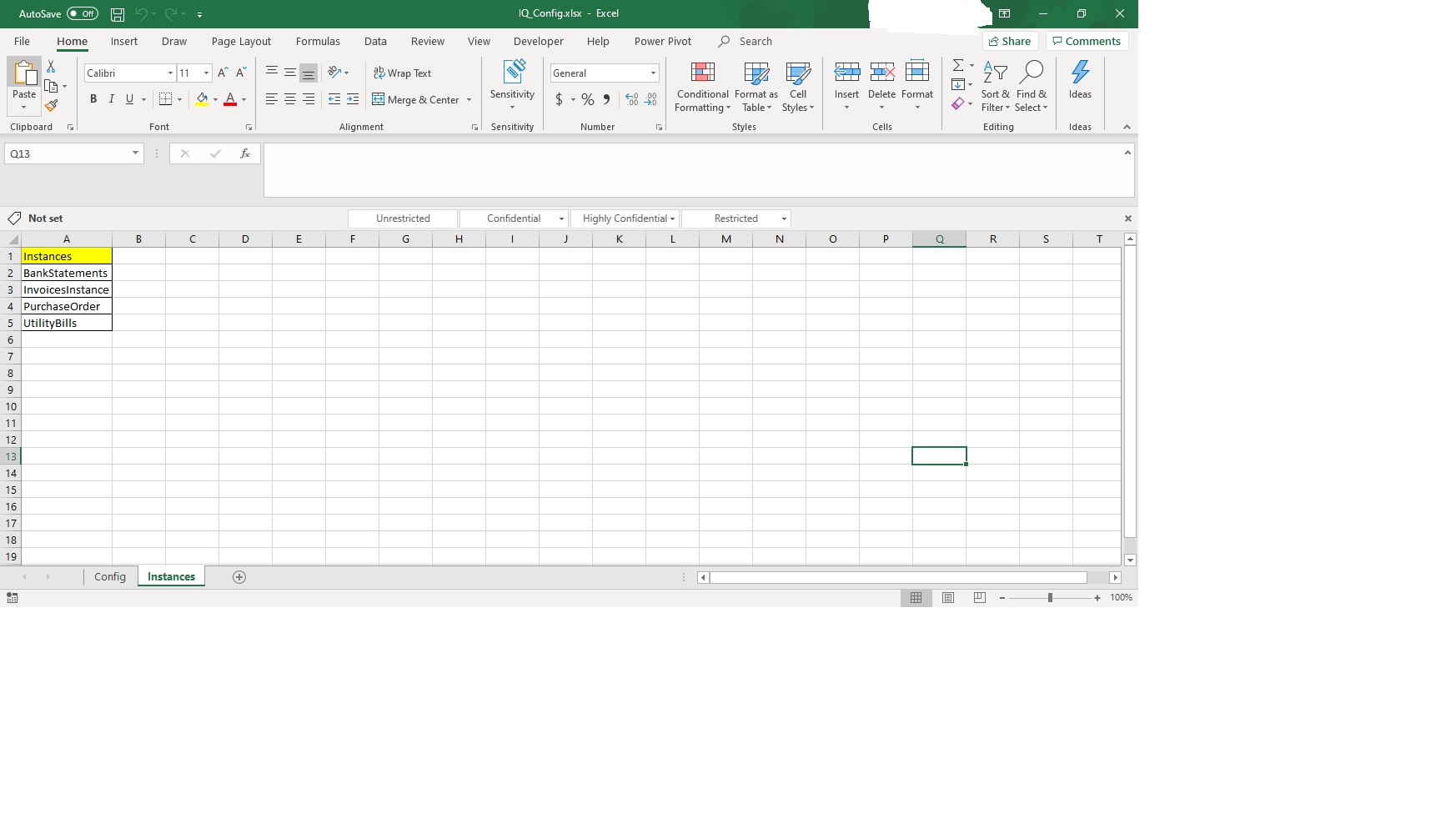Screen dimensions: 1456x819
Task: Open the File menu
Action: (23, 42)
